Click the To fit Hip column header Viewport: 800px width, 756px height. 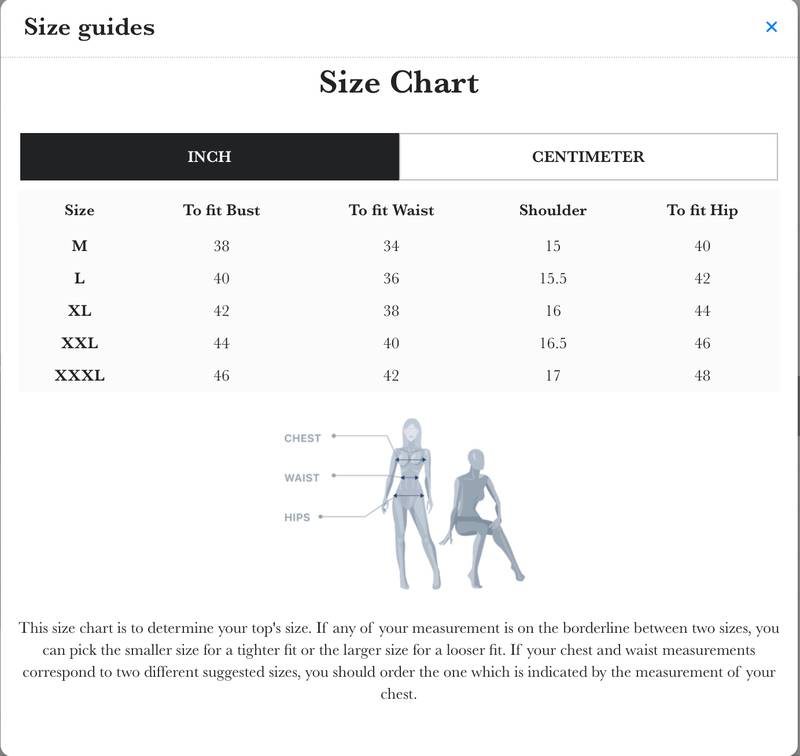pyautogui.click(x=702, y=211)
